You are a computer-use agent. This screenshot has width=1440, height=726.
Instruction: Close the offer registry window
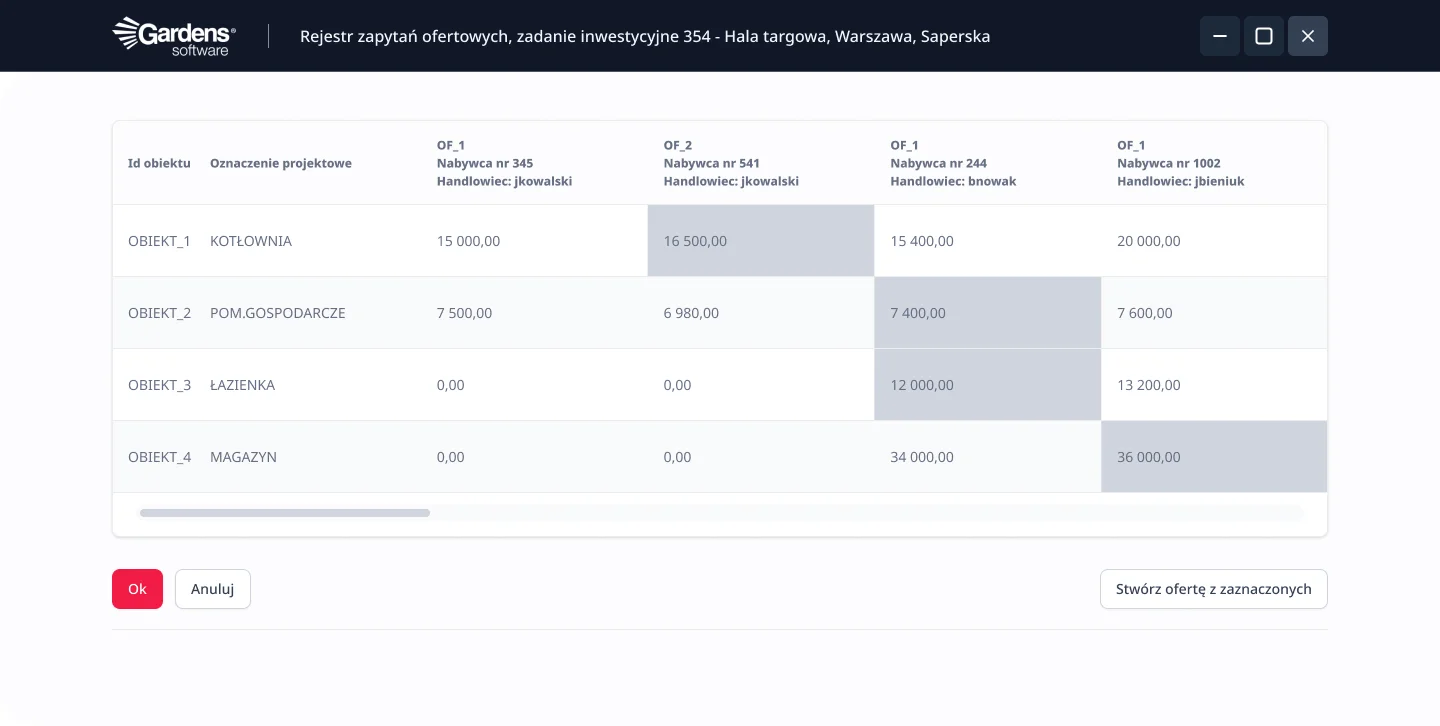1308,36
